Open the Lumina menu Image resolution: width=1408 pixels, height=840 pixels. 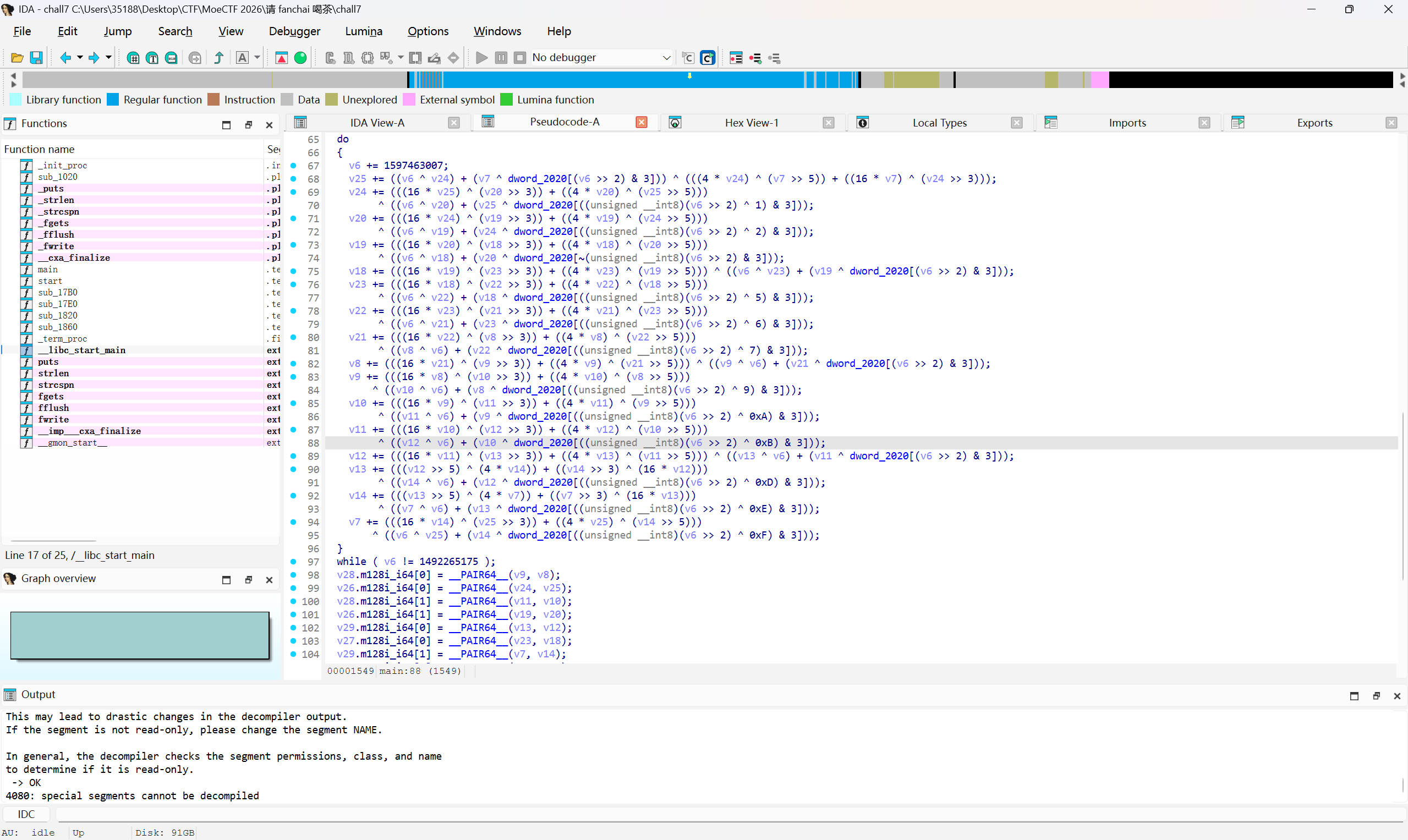pyautogui.click(x=364, y=31)
